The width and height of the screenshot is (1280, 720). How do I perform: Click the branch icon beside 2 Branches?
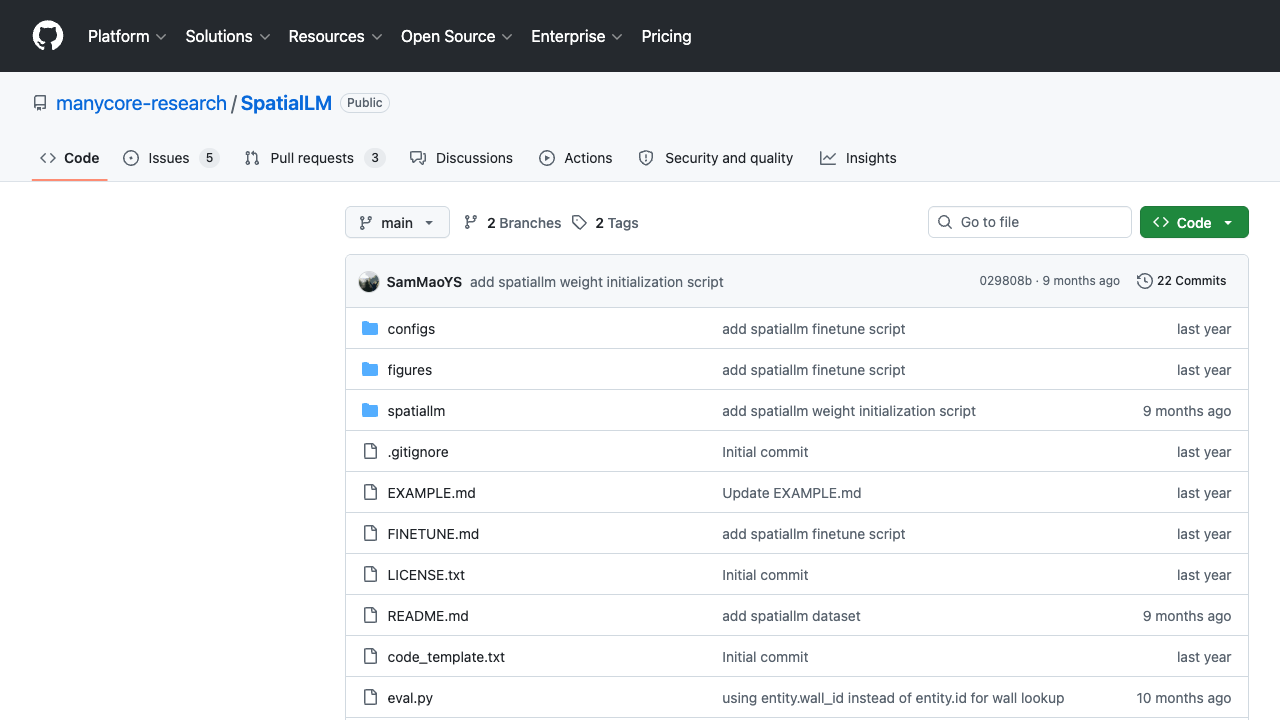pyautogui.click(x=471, y=223)
